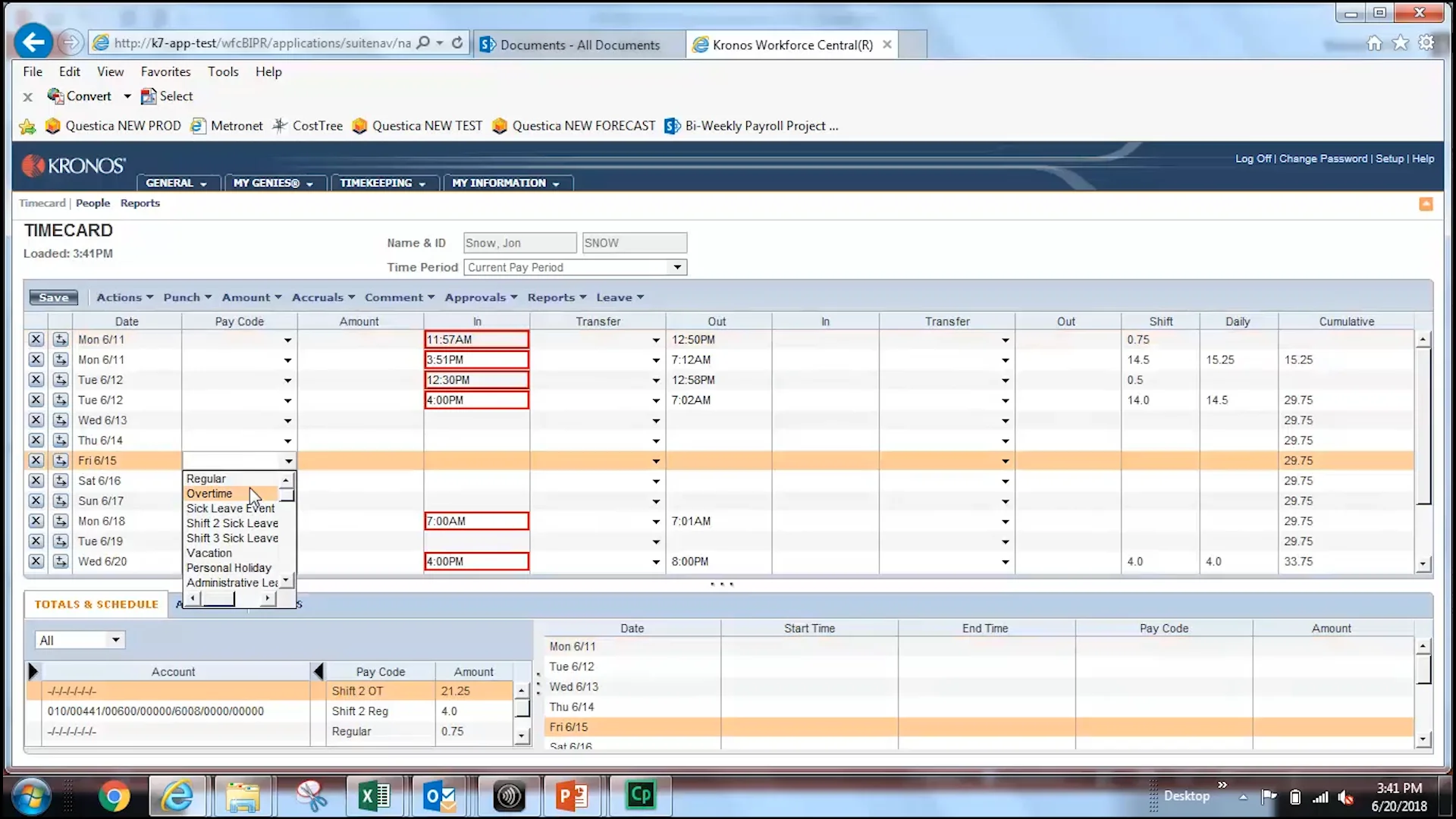Select Overtime from the pay code list

pyautogui.click(x=210, y=494)
